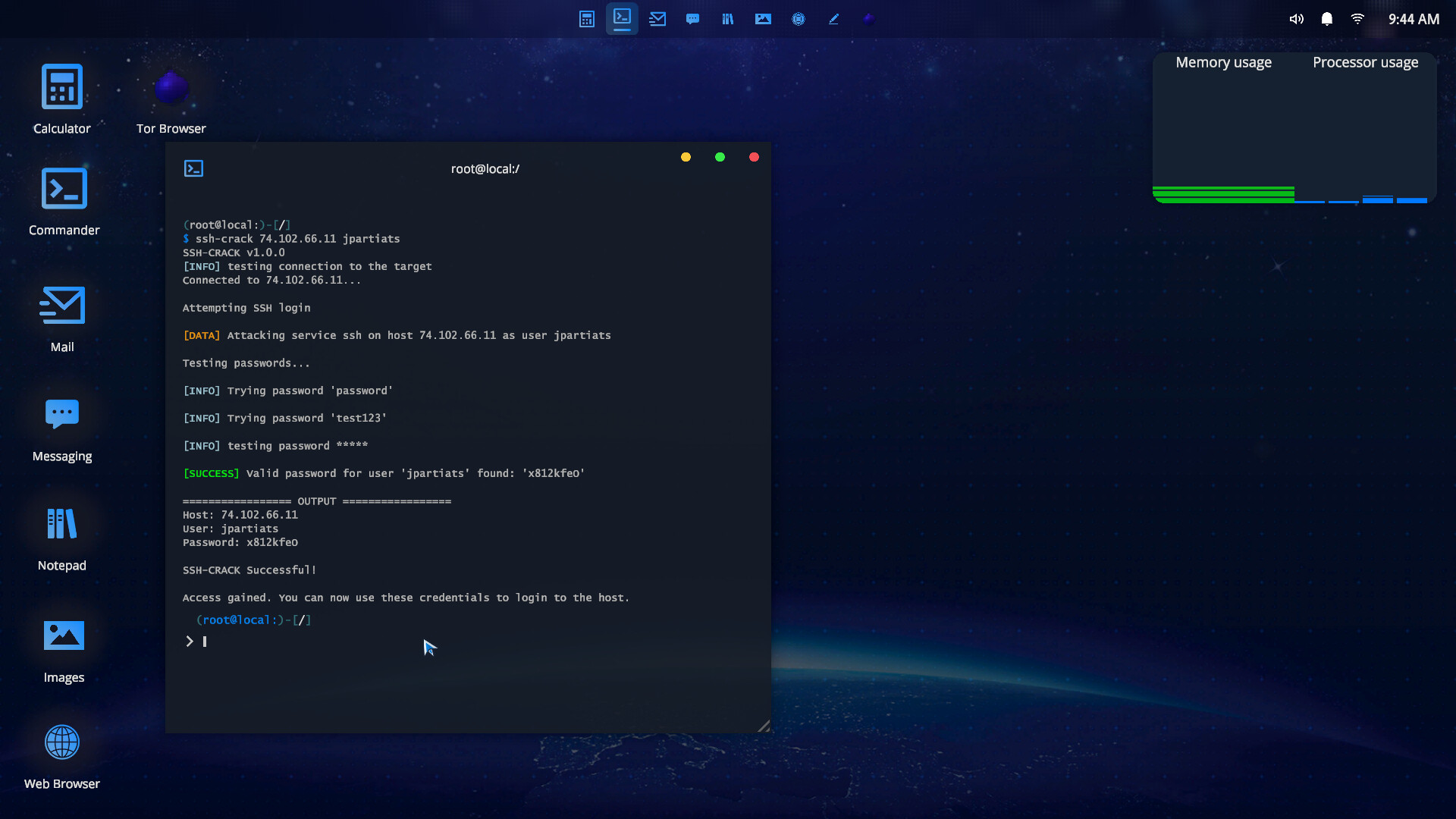Open the Notepad desktop icon
The image size is (1456, 819).
[62, 524]
